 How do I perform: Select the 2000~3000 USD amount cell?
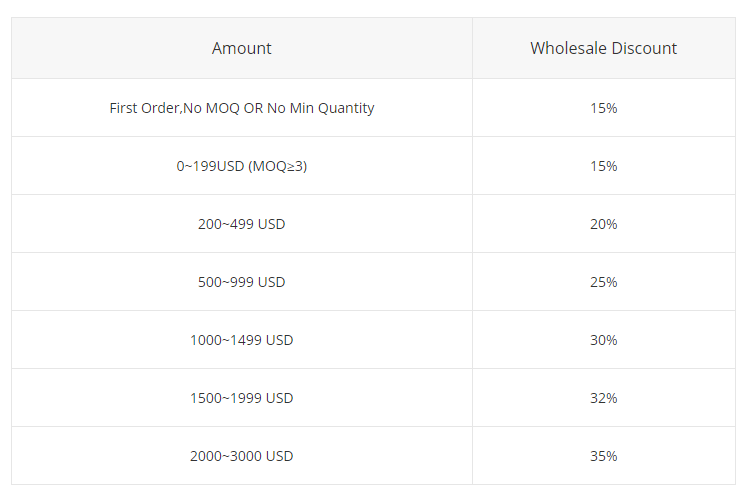click(x=242, y=456)
